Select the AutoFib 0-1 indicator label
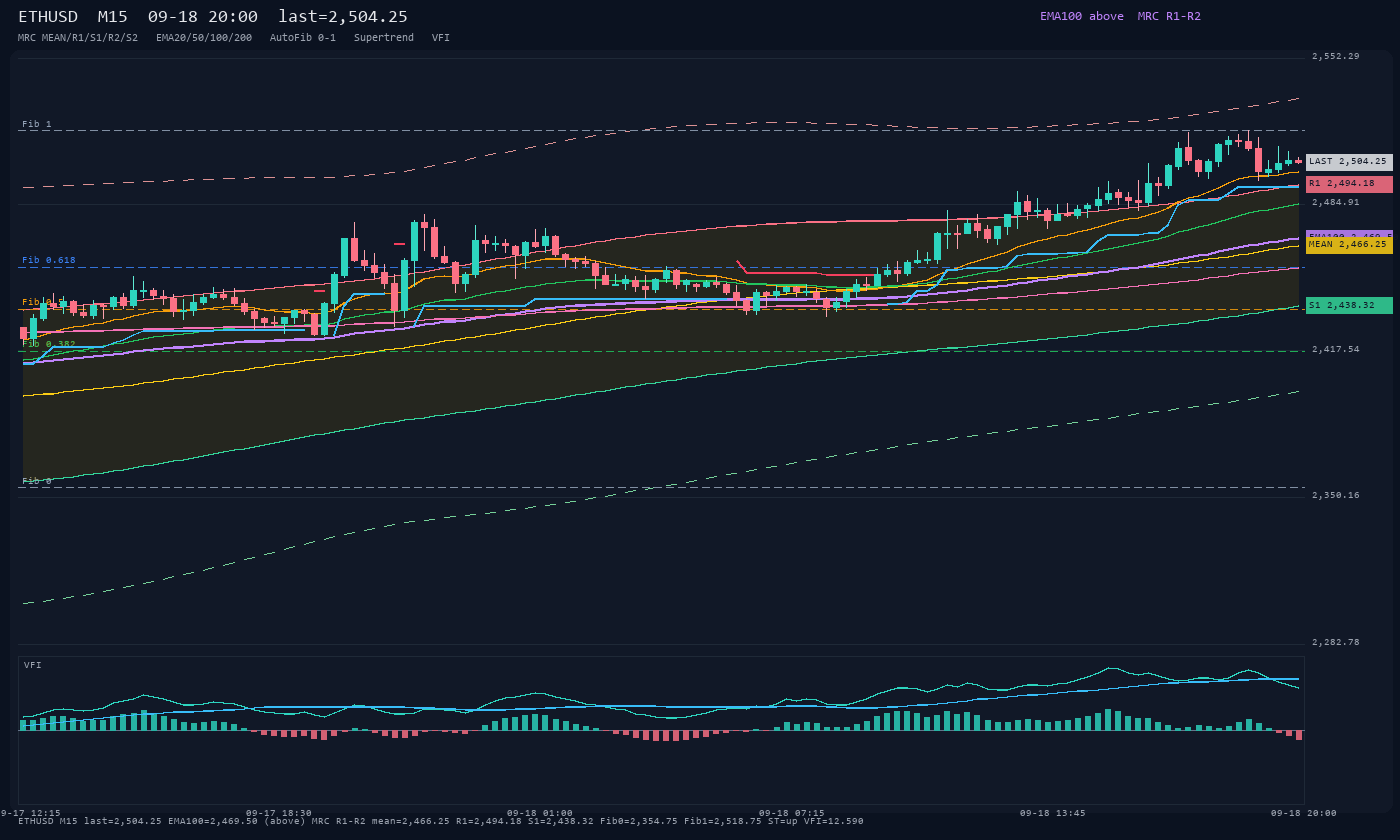Screen dimensions: 1400x840 click(x=303, y=38)
